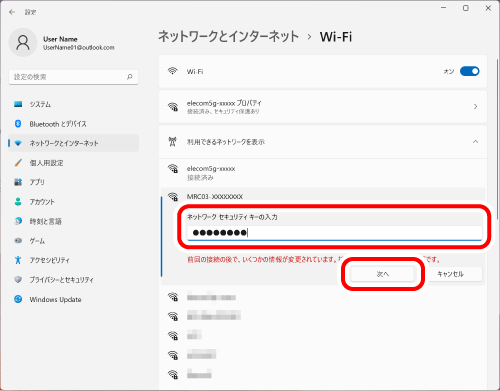Click the 設定の検索 search box
The width and height of the screenshot is (500, 391).
coord(73,77)
